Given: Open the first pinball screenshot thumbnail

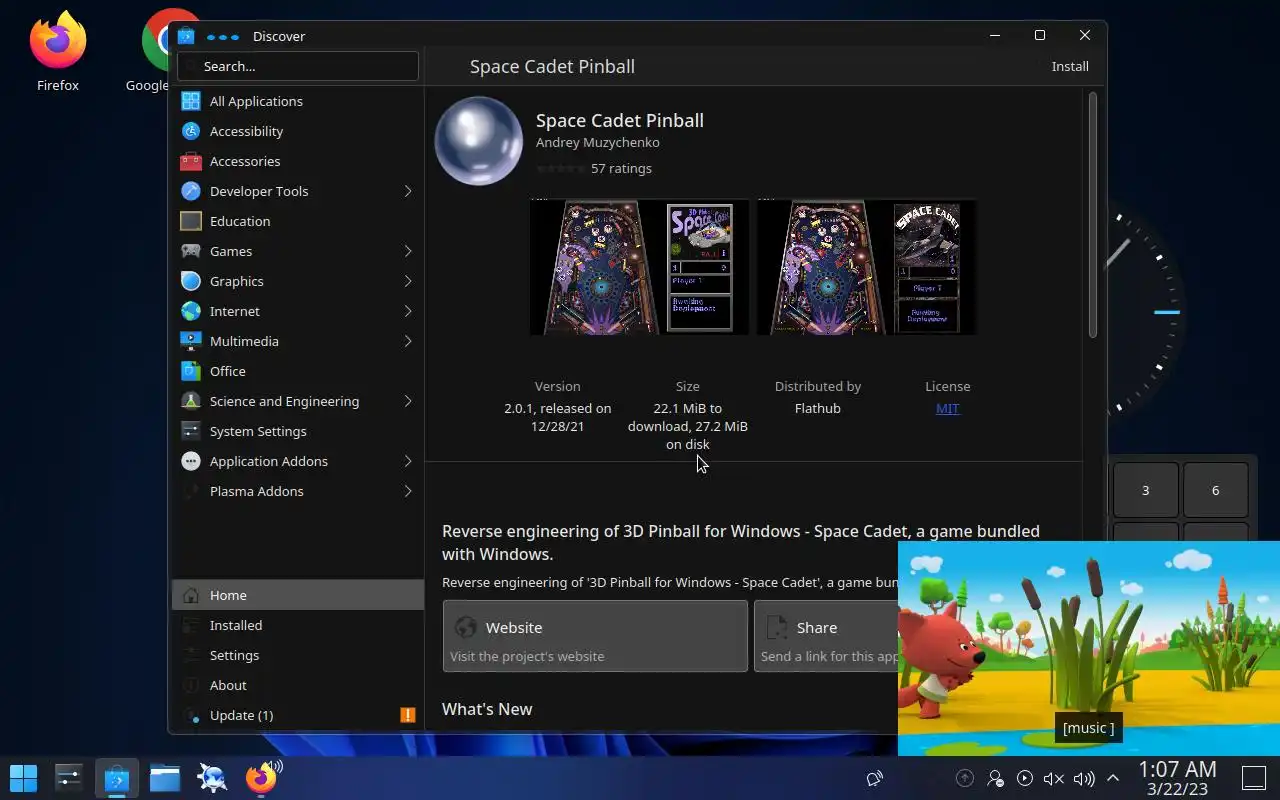Looking at the screenshot, I should (639, 267).
